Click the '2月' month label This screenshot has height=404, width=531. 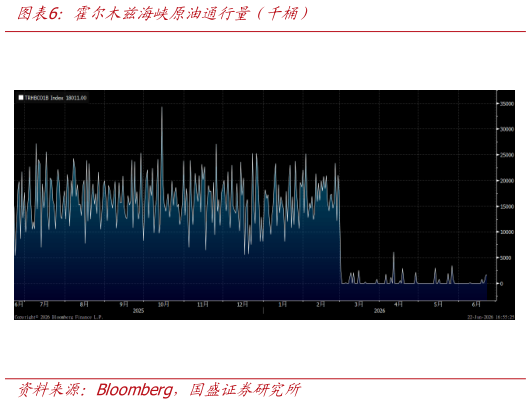[321, 304]
